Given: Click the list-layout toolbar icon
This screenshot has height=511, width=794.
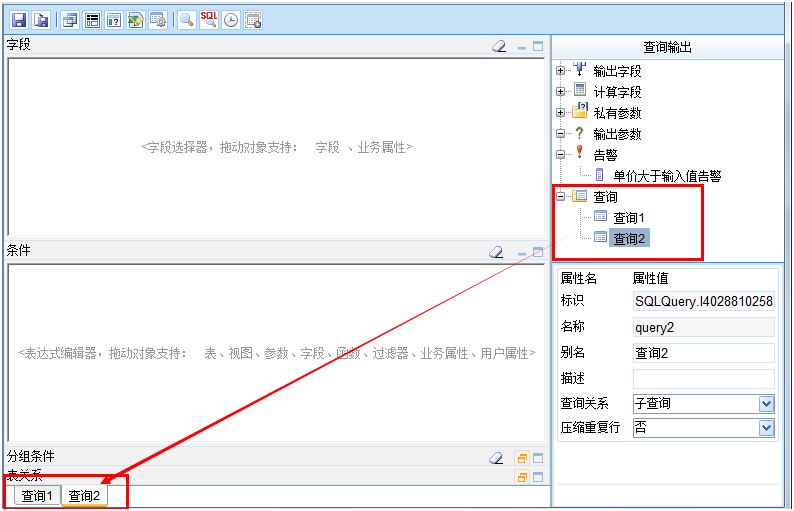Looking at the screenshot, I should (x=92, y=20).
